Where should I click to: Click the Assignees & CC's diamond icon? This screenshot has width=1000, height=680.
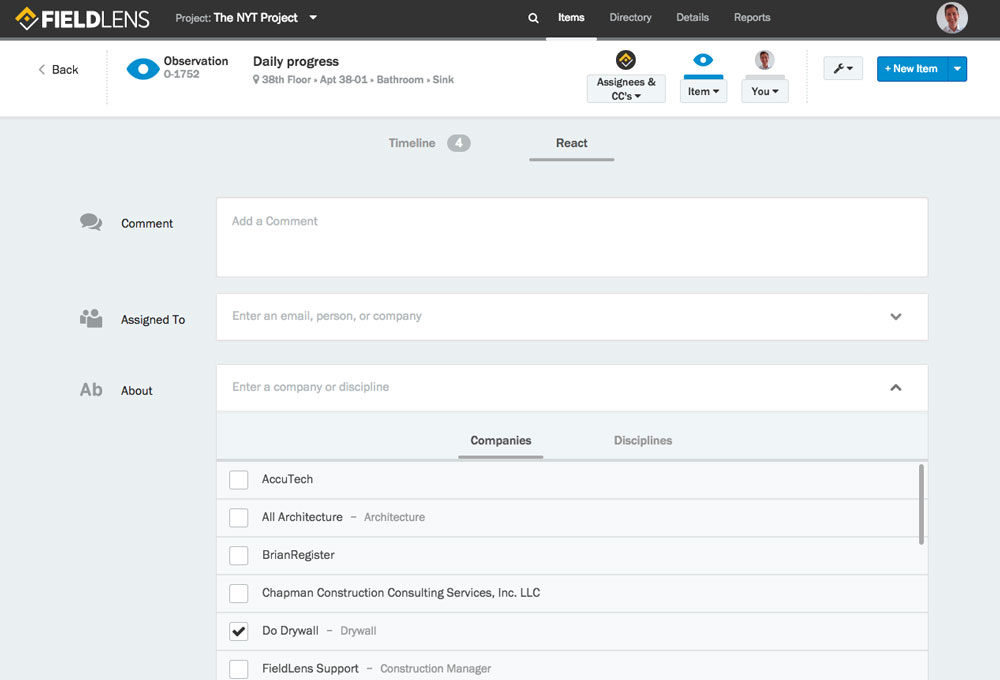[625, 60]
